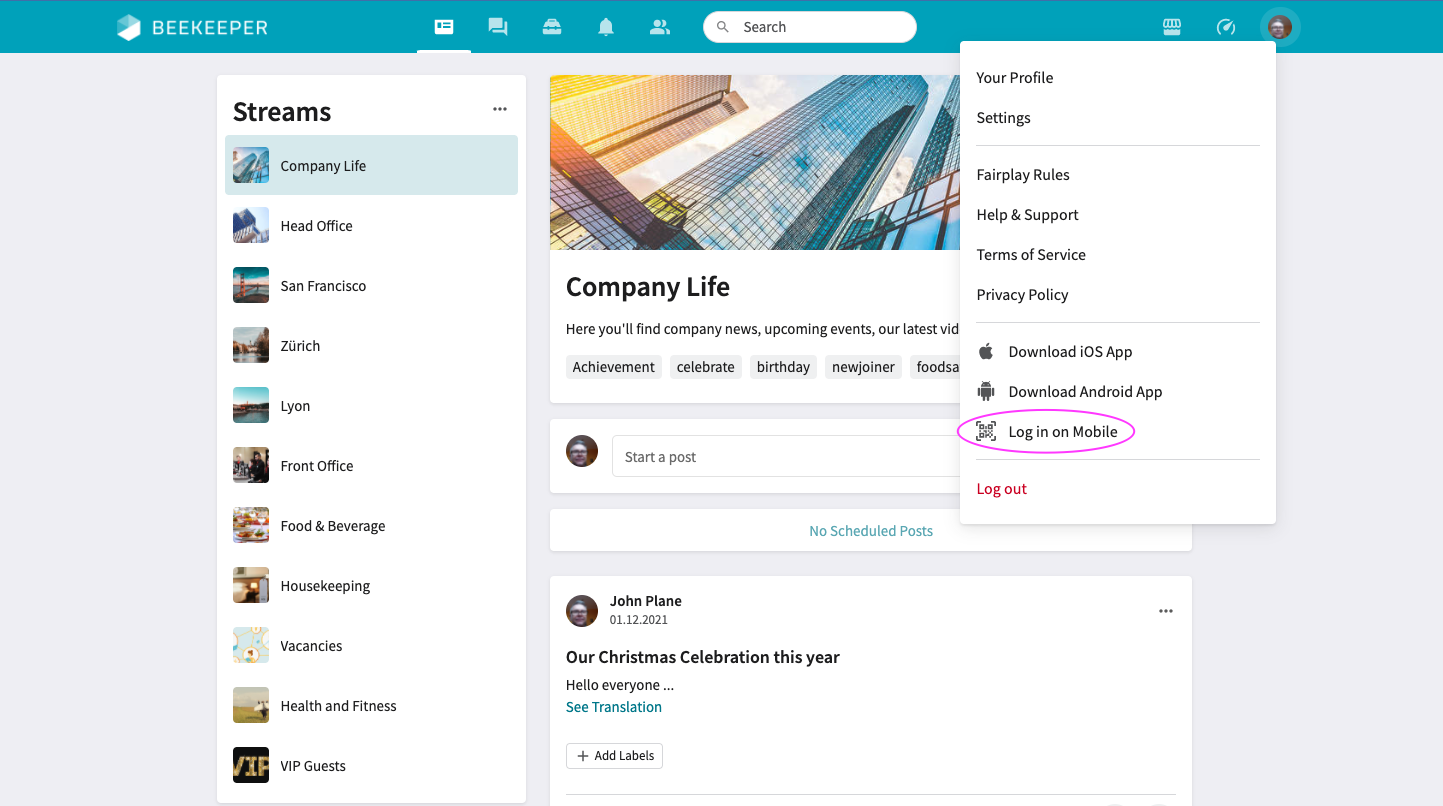Select the Front Office stream name
This screenshot has width=1443, height=806.
coord(317,466)
